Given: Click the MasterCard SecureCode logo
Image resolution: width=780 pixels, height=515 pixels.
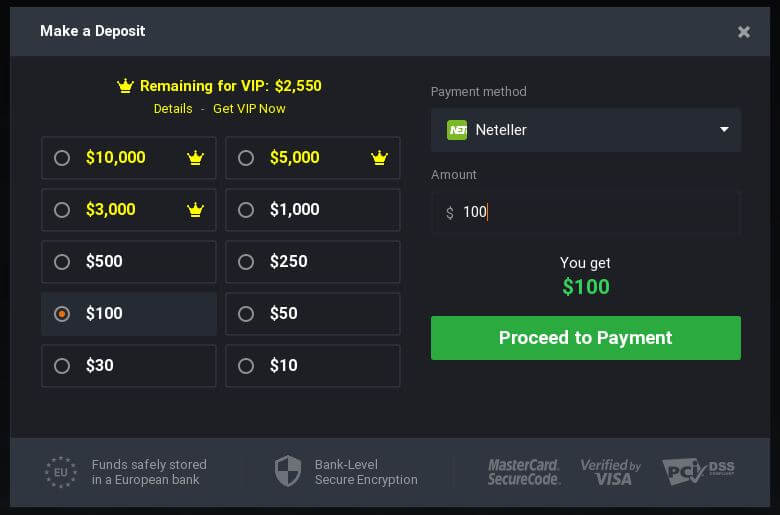Looking at the screenshot, I should coord(523,472).
